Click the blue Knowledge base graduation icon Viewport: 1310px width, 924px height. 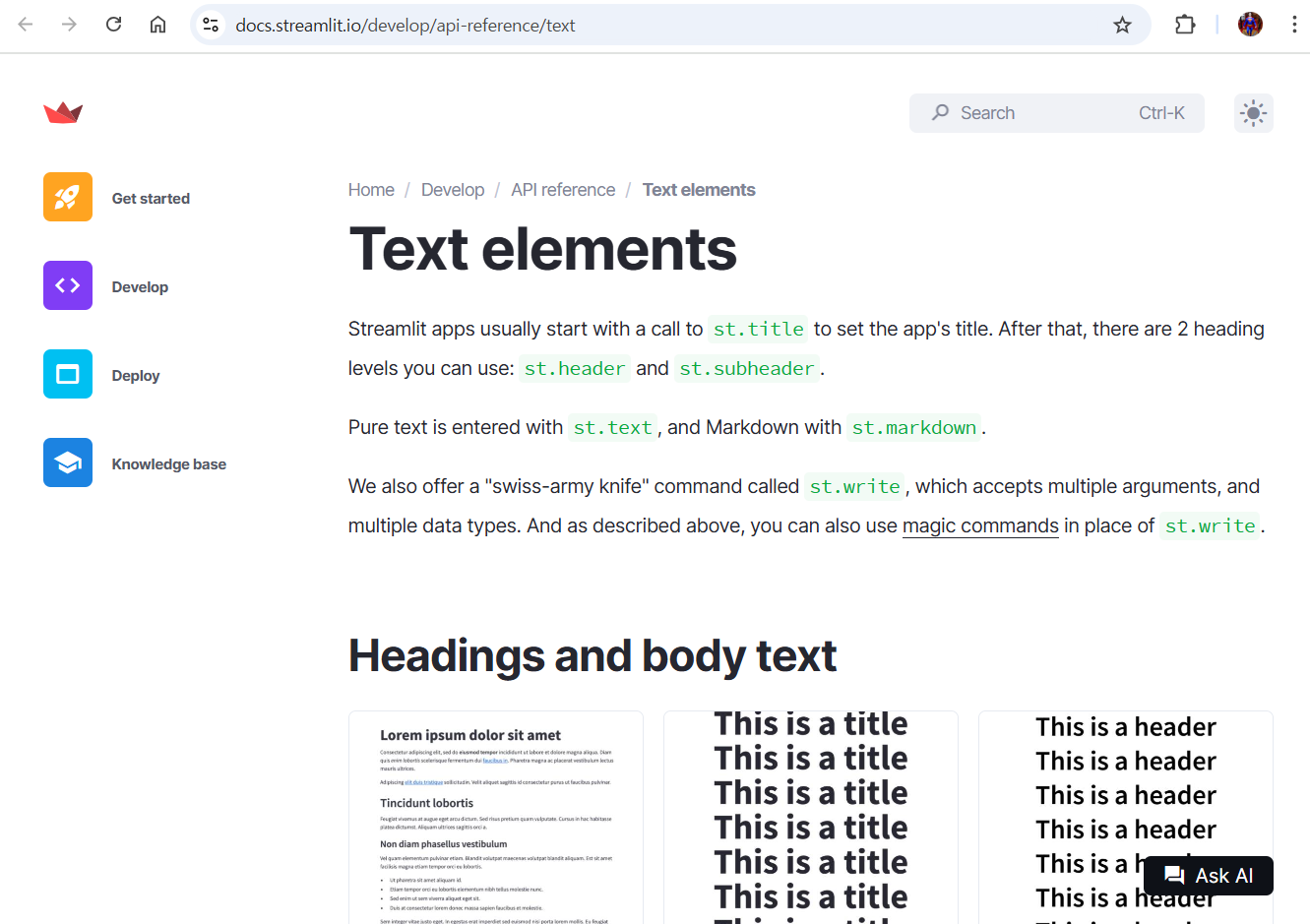pos(68,462)
